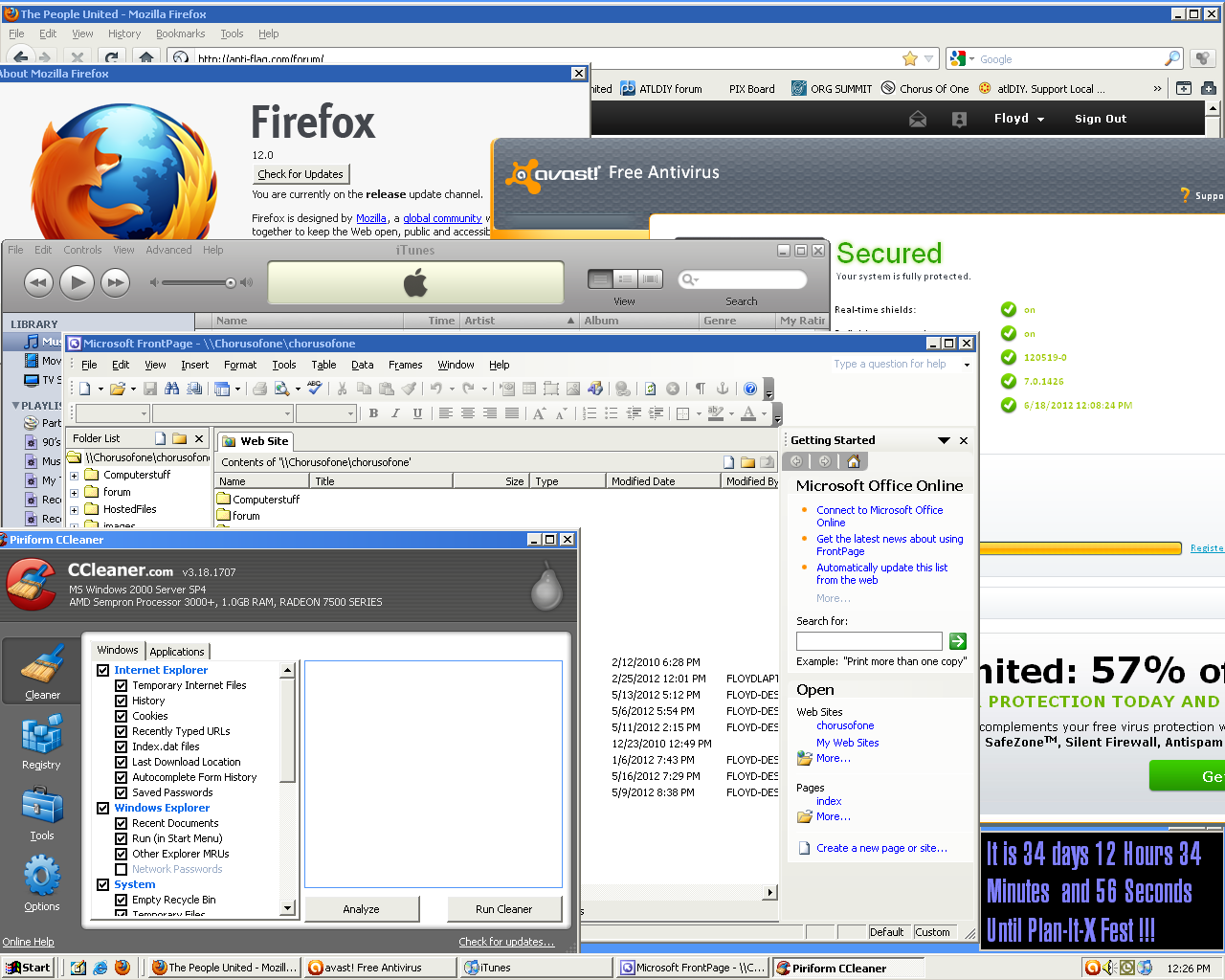Click the Bullets list icon in FrontPage
Viewport: 1225px width, 980px height.
612,413
